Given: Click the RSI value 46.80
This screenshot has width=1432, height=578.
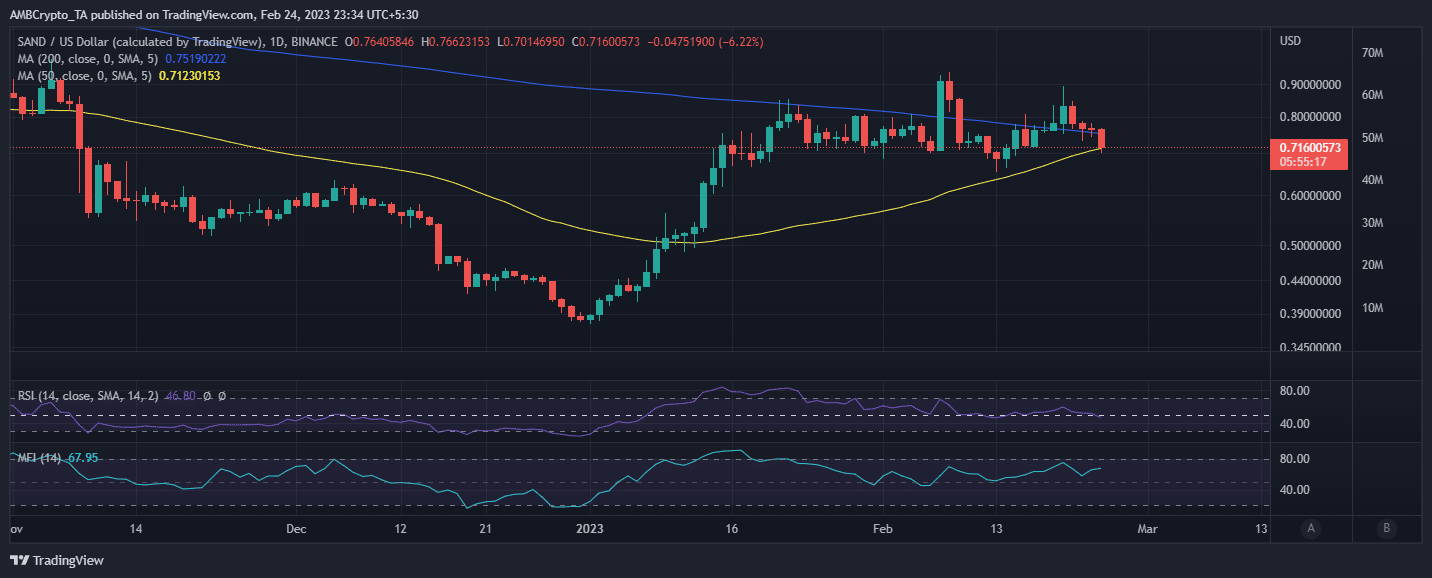Looking at the screenshot, I should pos(178,396).
